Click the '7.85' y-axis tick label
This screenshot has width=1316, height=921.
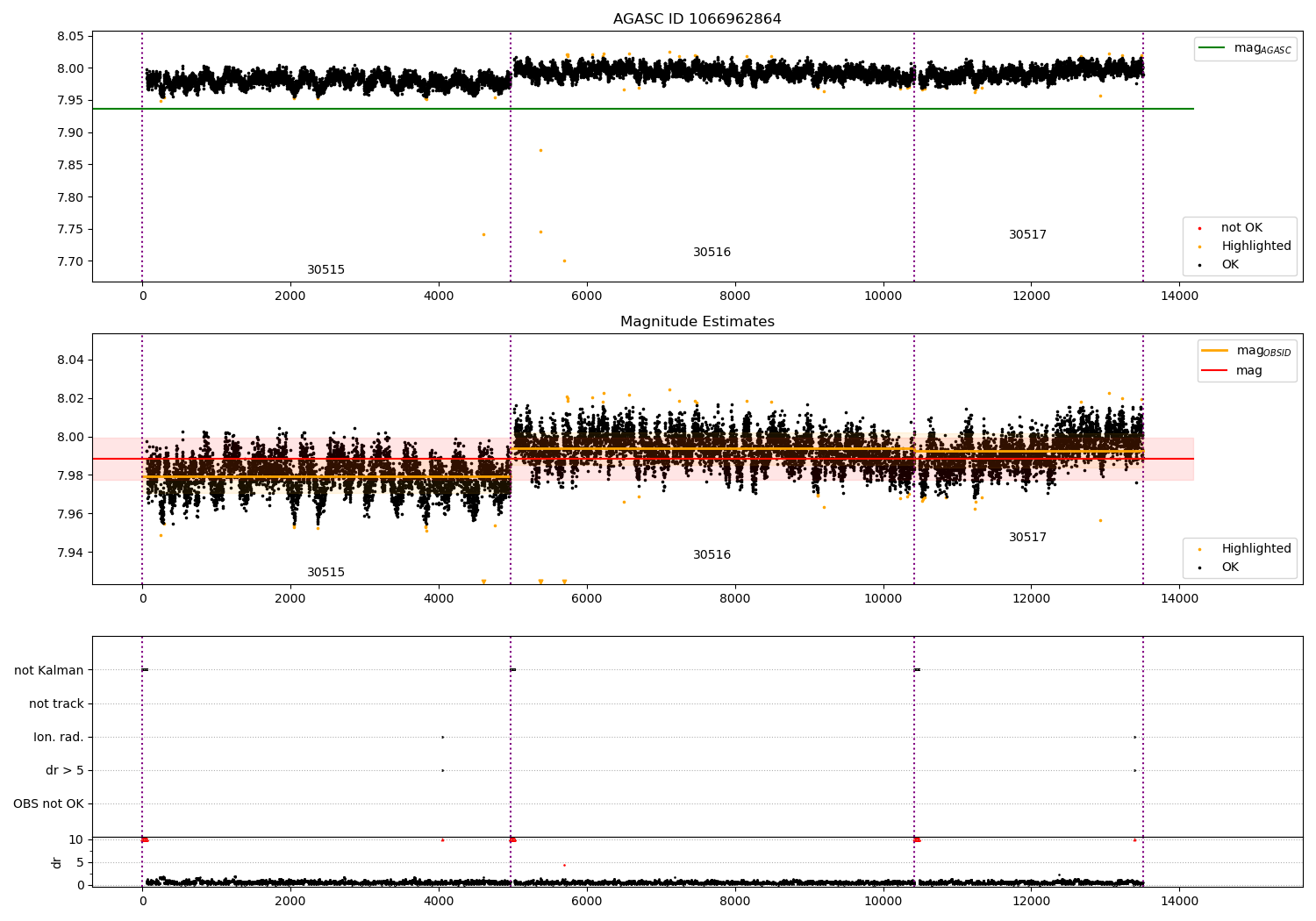(70, 166)
